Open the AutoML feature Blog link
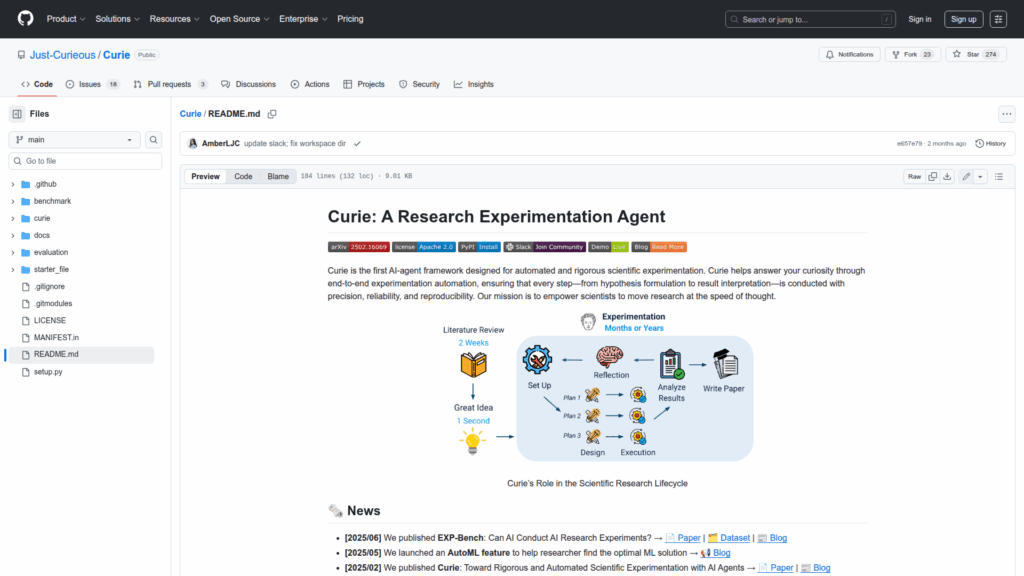Screen dimensions: 1024x576 tap(716, 552)
